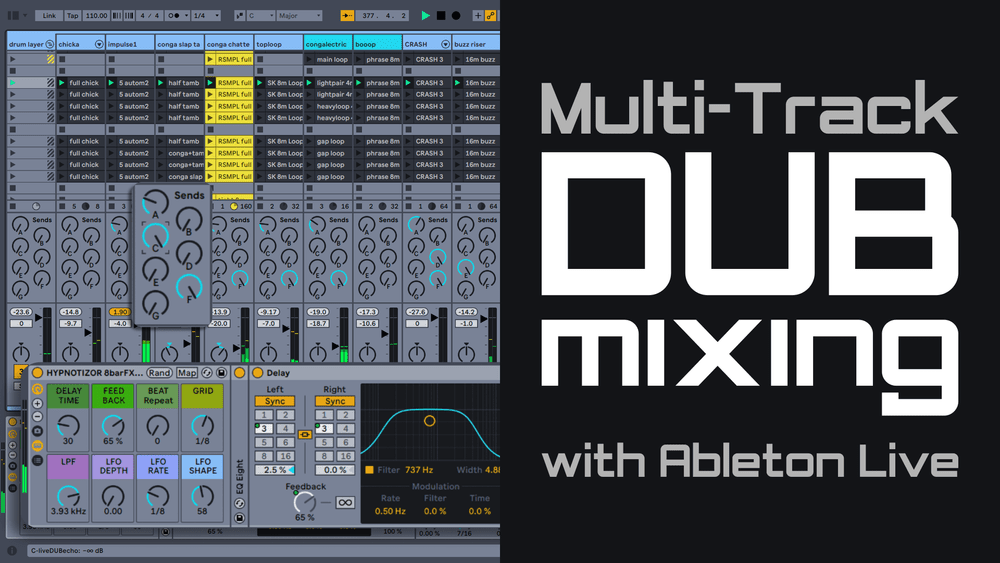Click the Link button
The height and width of the screenshot is (563, 1000).
coord(49,15)
